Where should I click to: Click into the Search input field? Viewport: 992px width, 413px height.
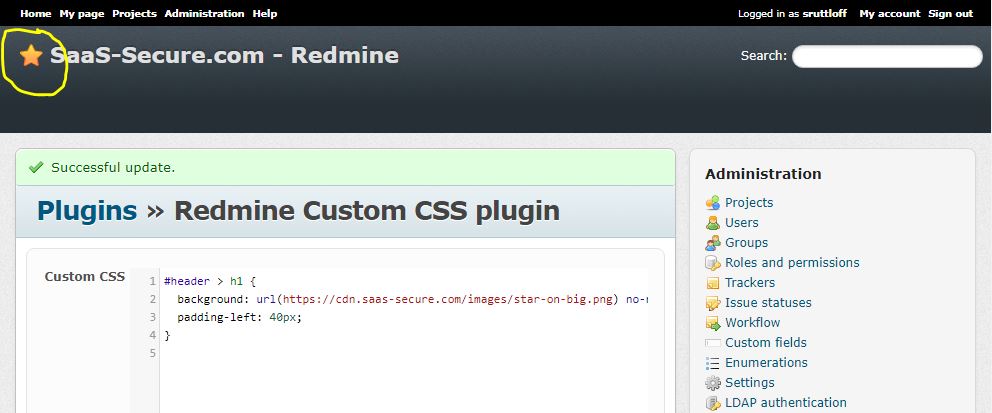tap(887, 56)
